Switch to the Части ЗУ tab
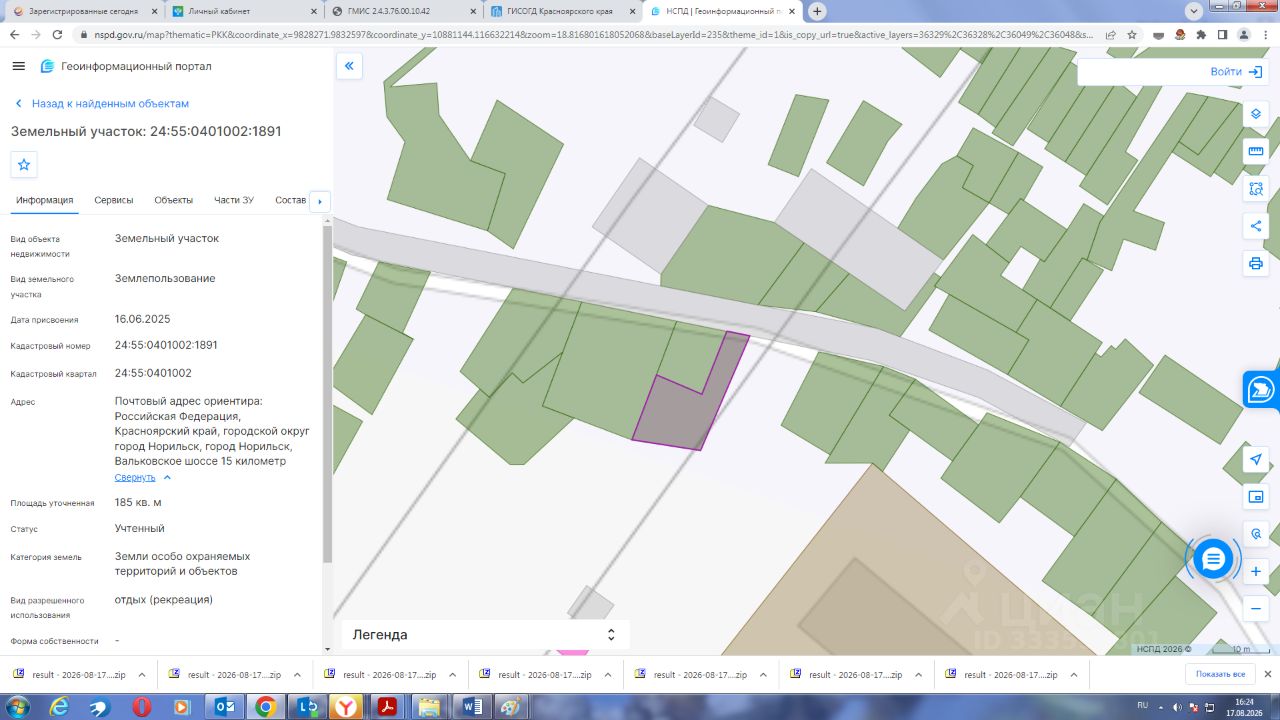This screenshot has width=1280, height=720. (234, 200)
